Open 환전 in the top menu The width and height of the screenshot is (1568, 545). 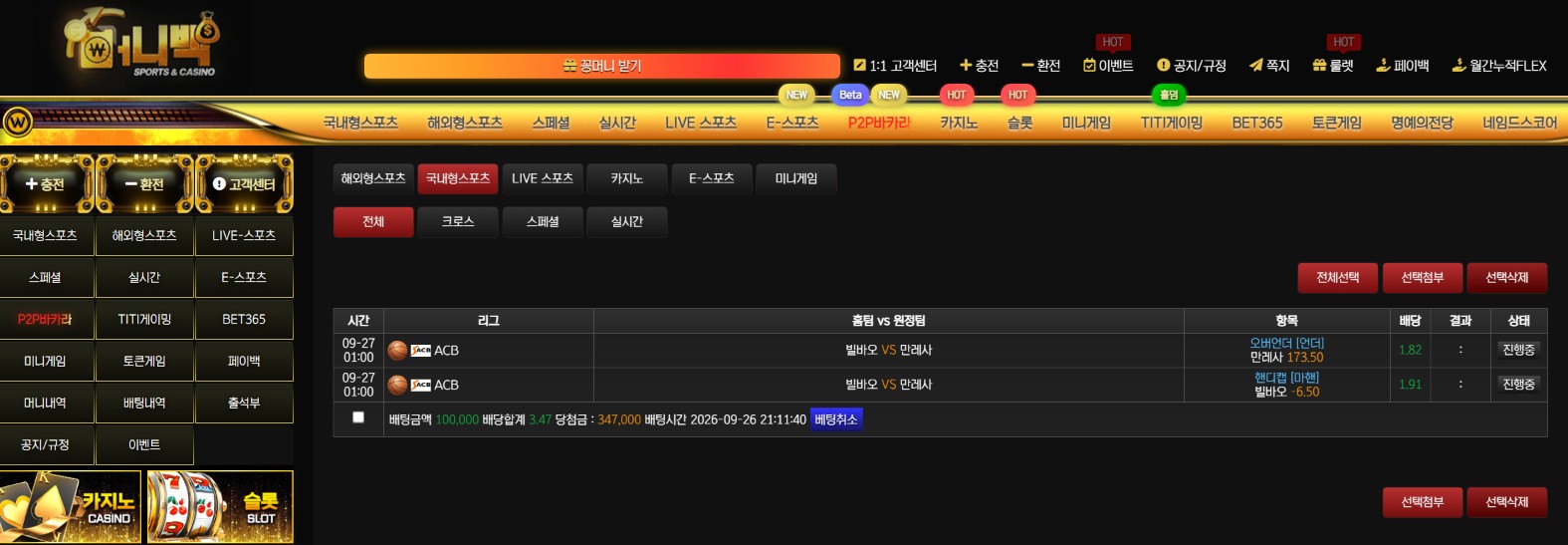(x=1040, y=66)
